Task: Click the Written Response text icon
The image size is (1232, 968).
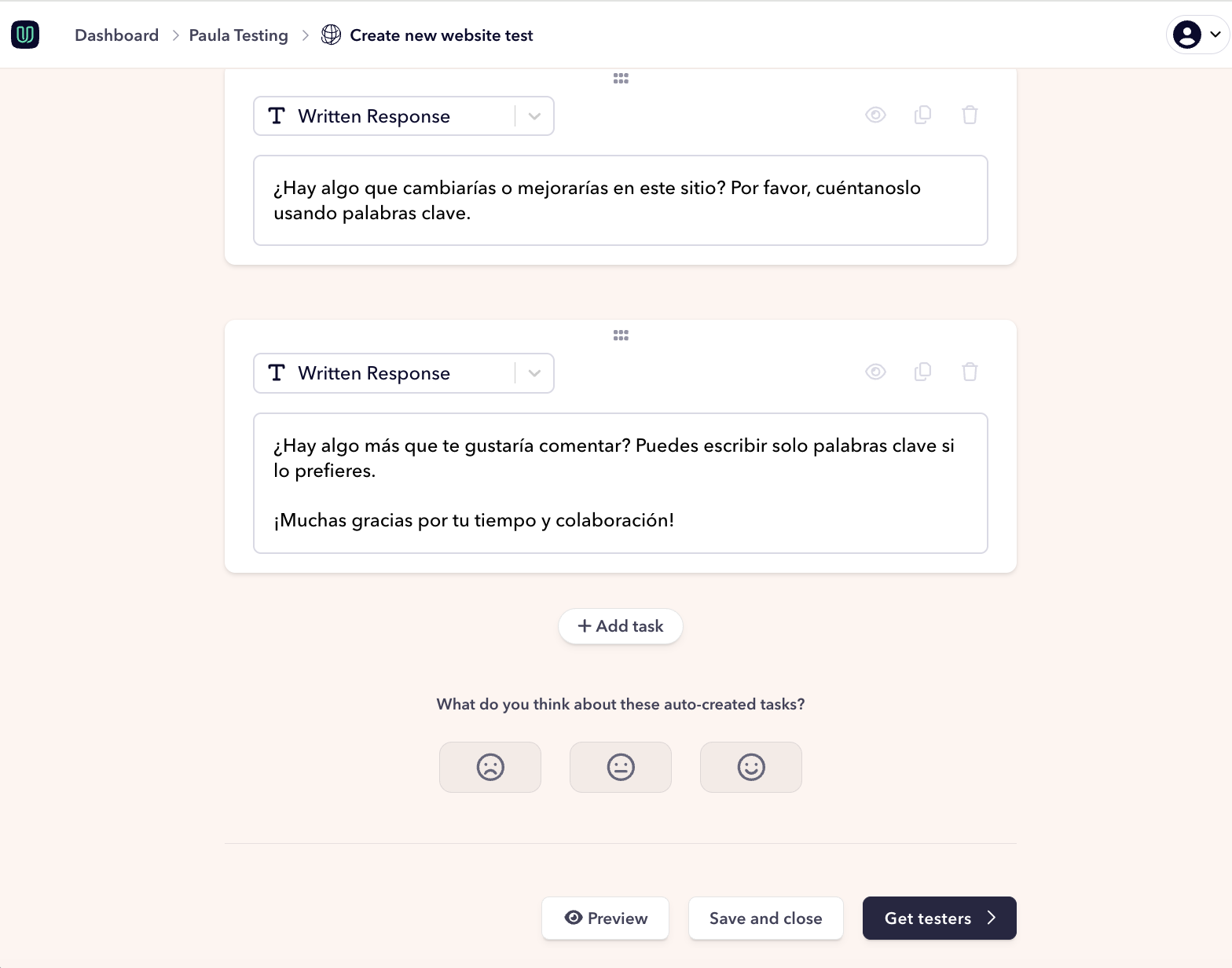Action: [277, 115]
